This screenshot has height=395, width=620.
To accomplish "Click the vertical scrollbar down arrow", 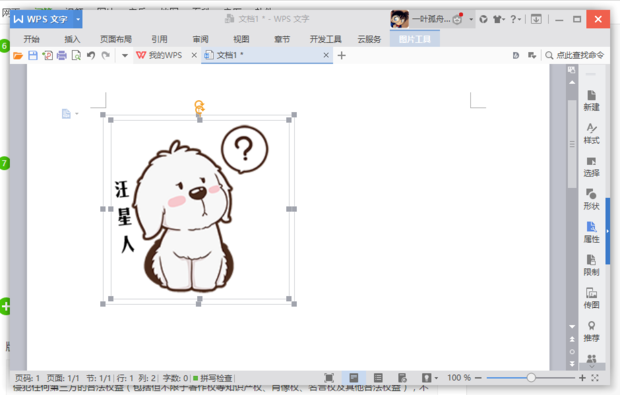I will [572, 327].
